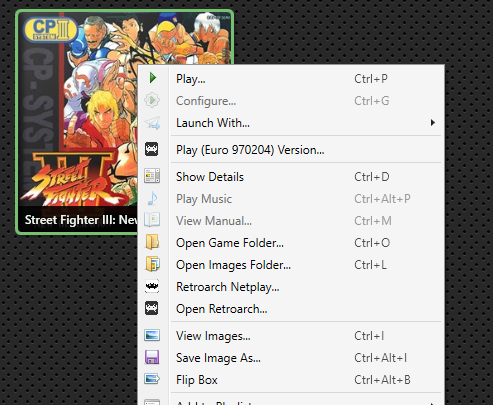Click the Ctrl+O shortcut label

pyautogui.click(x=372, y=243)
